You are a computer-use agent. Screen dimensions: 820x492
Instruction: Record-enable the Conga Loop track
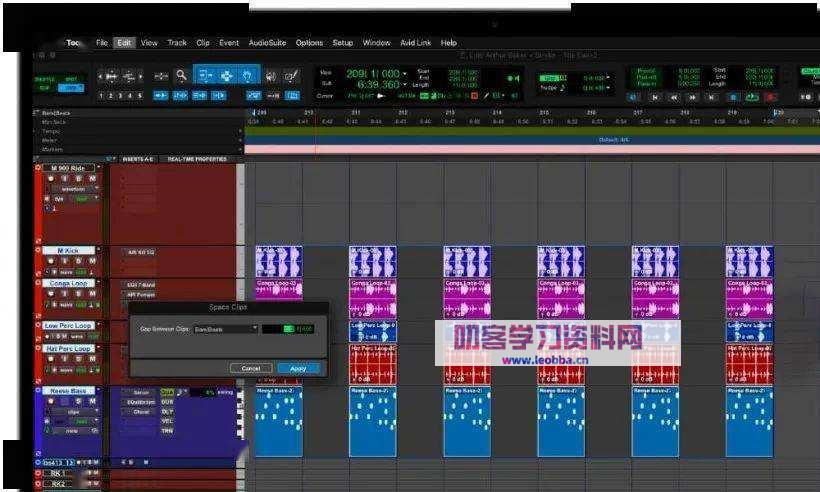click(51, 293)
